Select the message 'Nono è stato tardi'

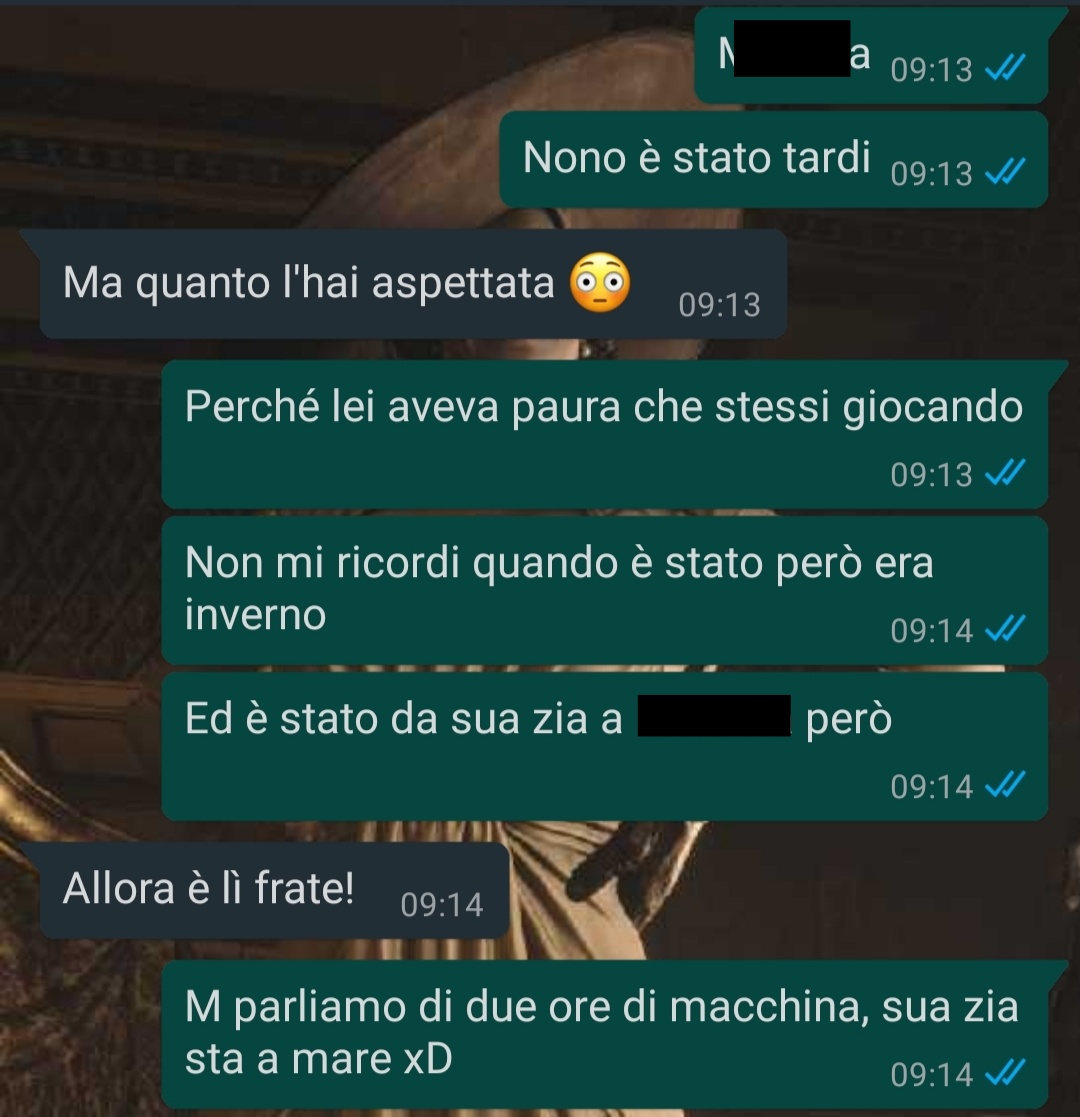[x=773, y=160]
